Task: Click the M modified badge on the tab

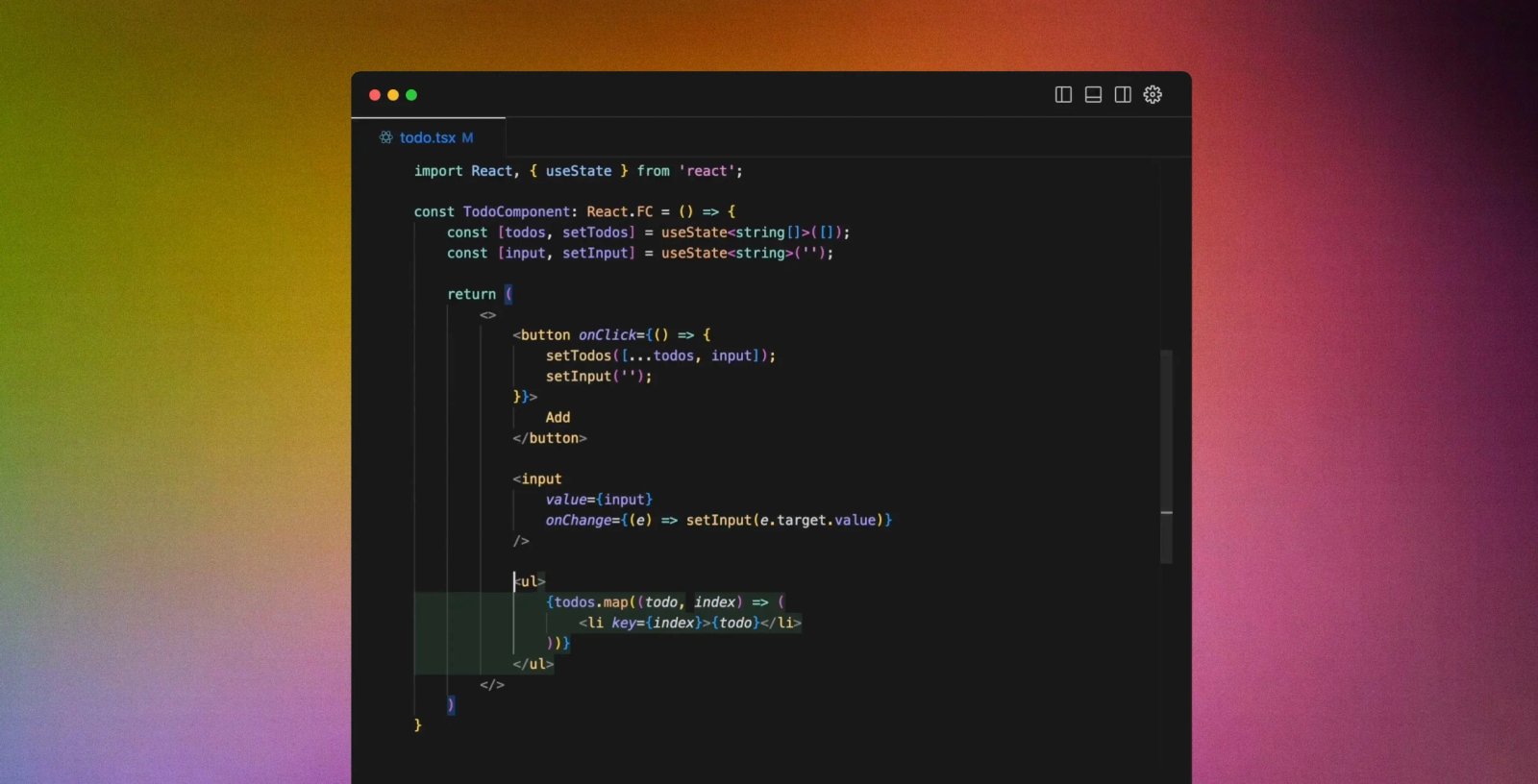Action: click(467, 137)
